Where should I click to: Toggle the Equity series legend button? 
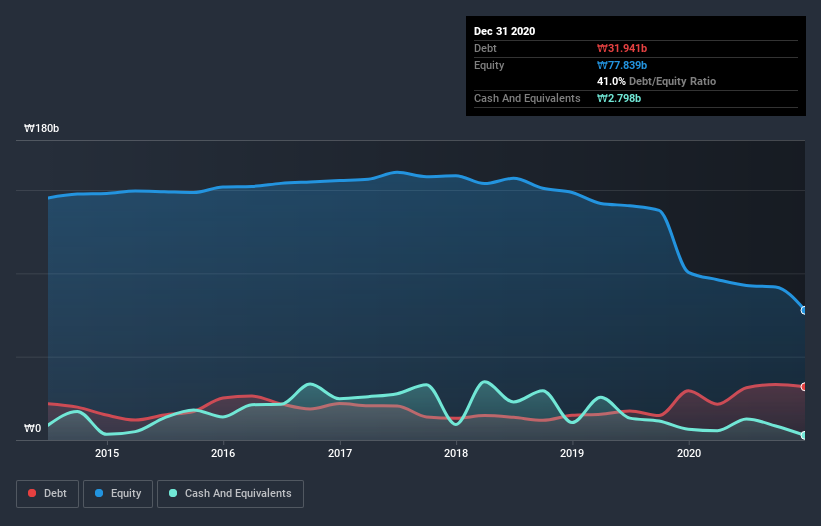click(118, 494)
